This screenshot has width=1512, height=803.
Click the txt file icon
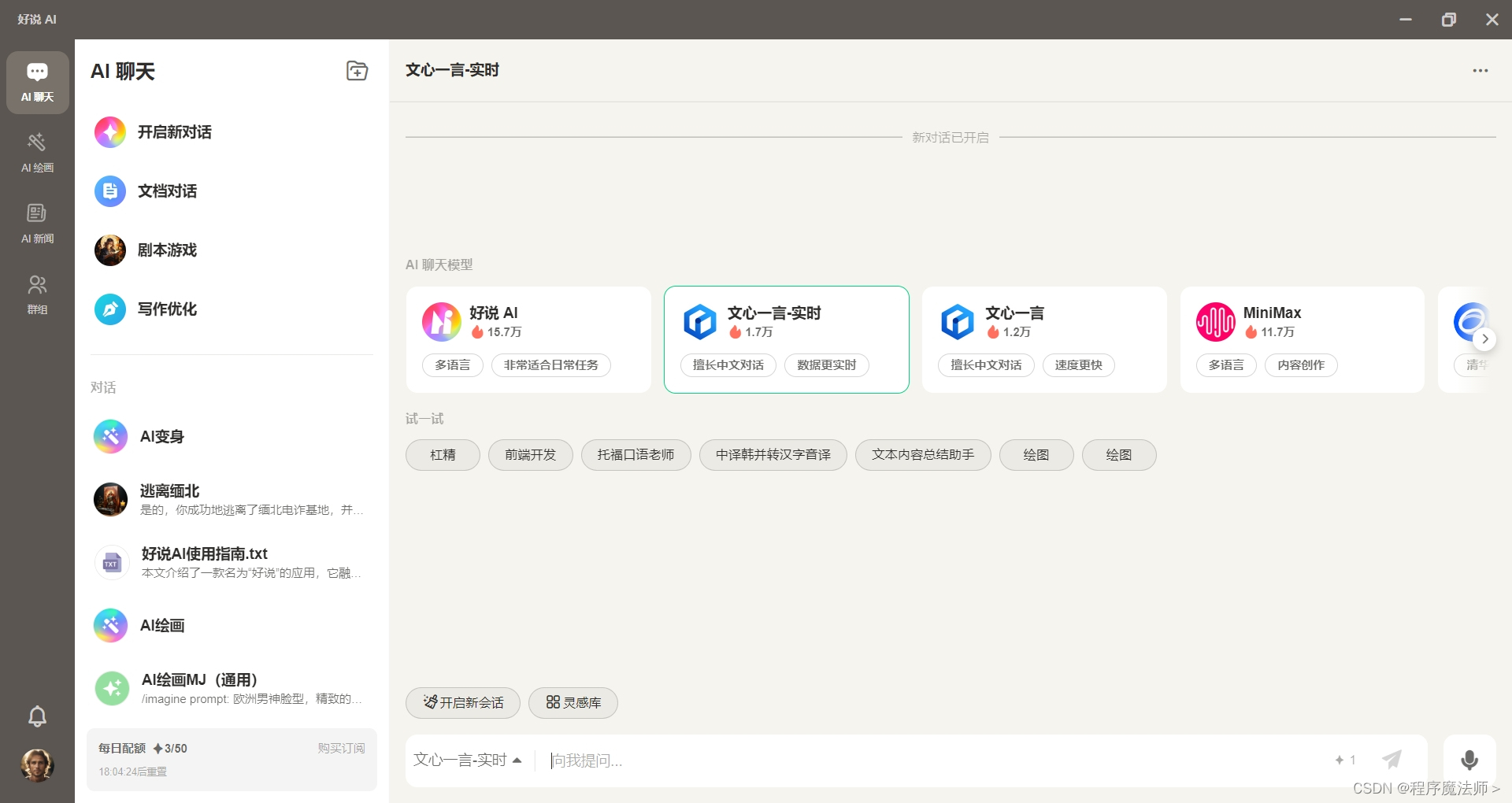[111, 563]
